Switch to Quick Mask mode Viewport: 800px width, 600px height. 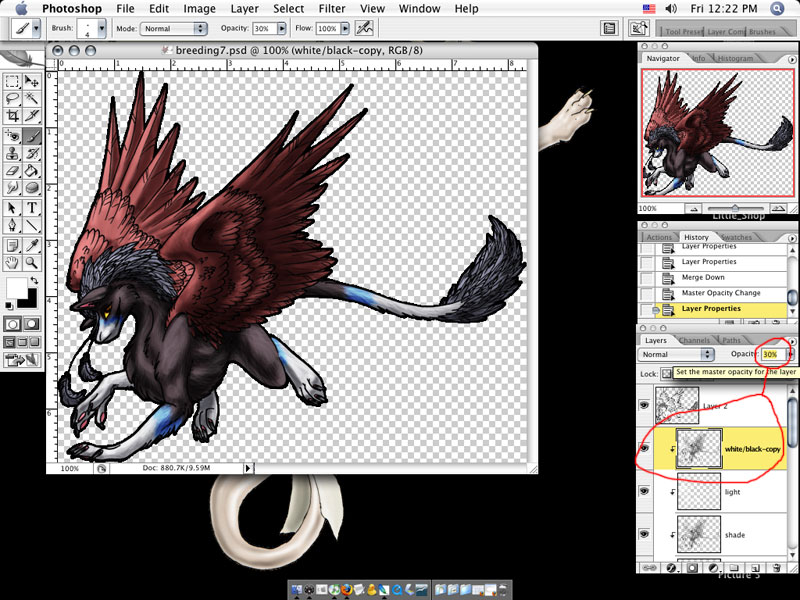point(32,324)
